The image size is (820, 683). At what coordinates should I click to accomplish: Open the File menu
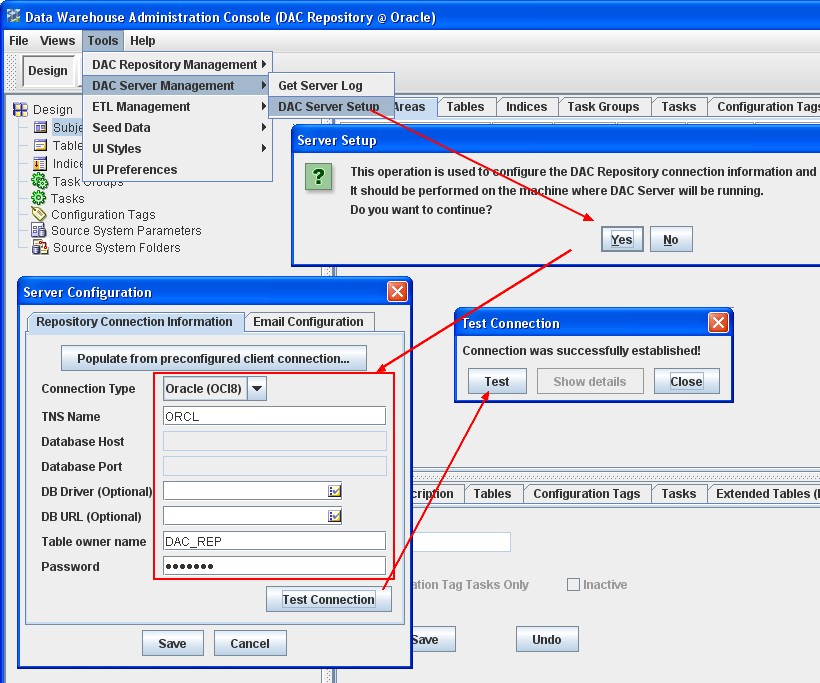[19, 41]
